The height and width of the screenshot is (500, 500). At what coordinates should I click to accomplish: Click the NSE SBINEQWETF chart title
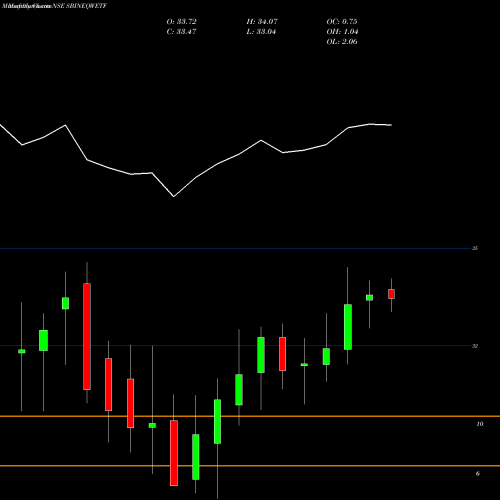coord(79,6)
